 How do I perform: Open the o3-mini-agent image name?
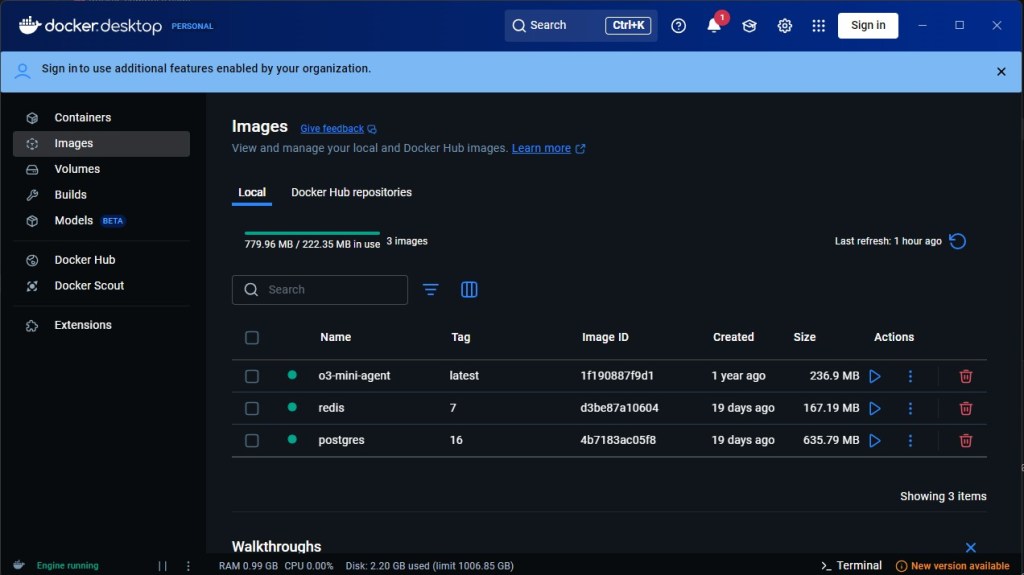(x=354, y=376)
